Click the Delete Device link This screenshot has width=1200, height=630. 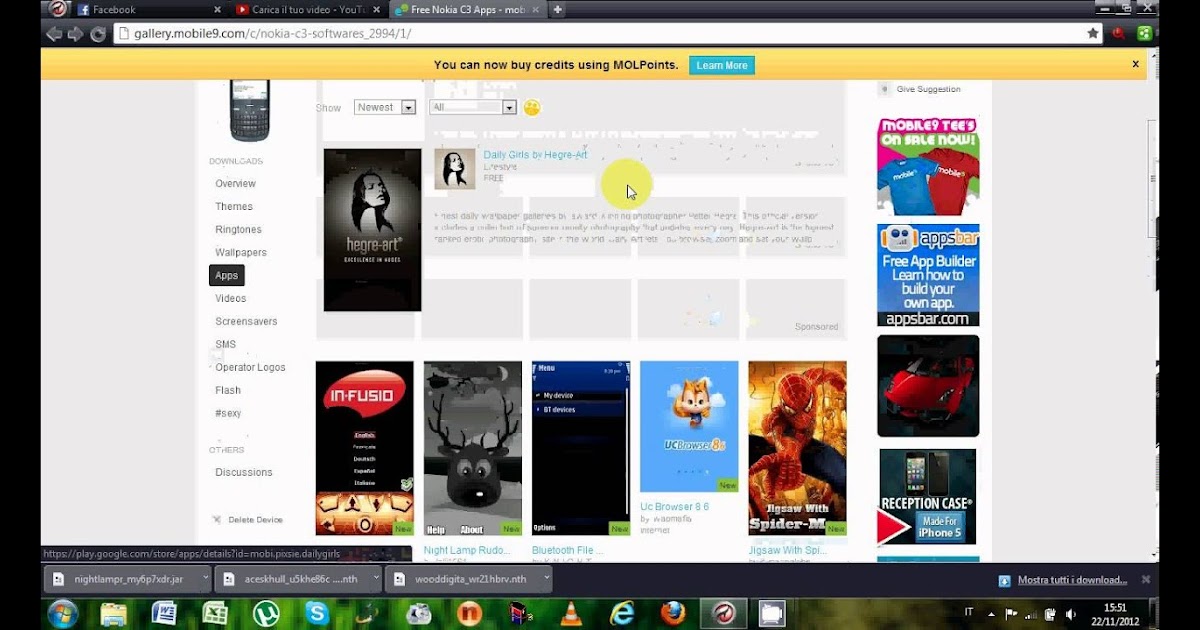(x=255, y=520)
